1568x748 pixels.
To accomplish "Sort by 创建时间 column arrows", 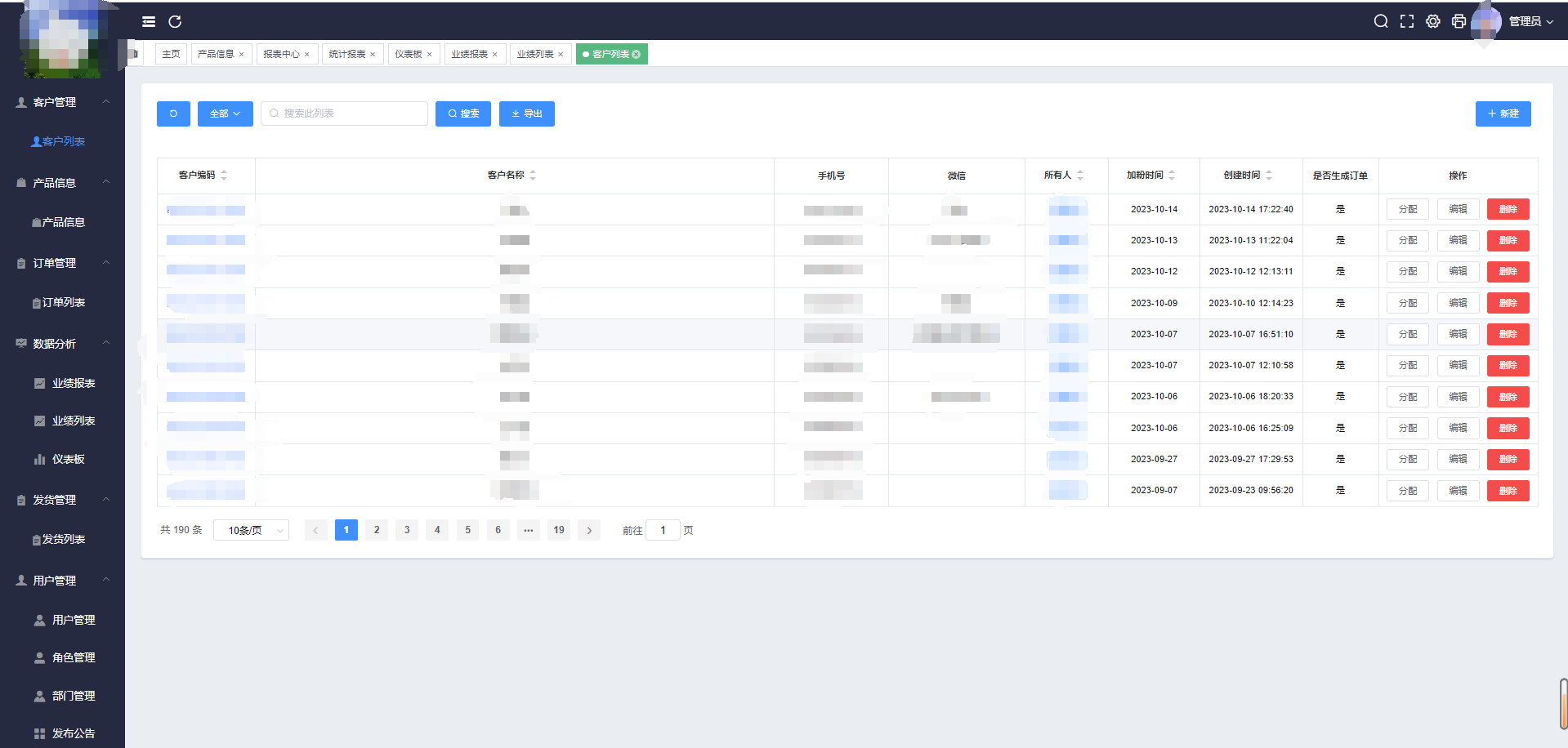I will click(x=1269, y=175).
